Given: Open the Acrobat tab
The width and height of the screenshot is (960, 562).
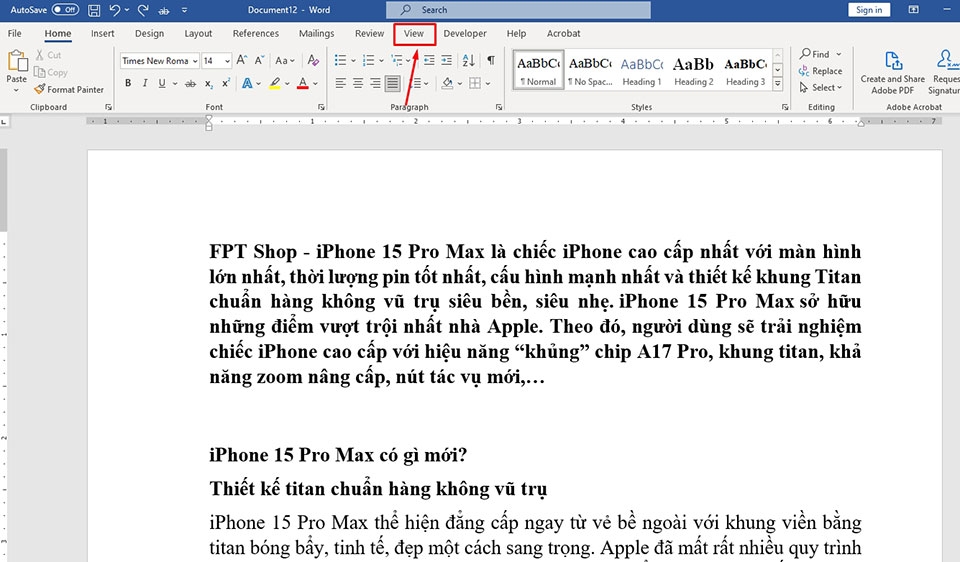Looking at the screenshot, I should 563,34.
